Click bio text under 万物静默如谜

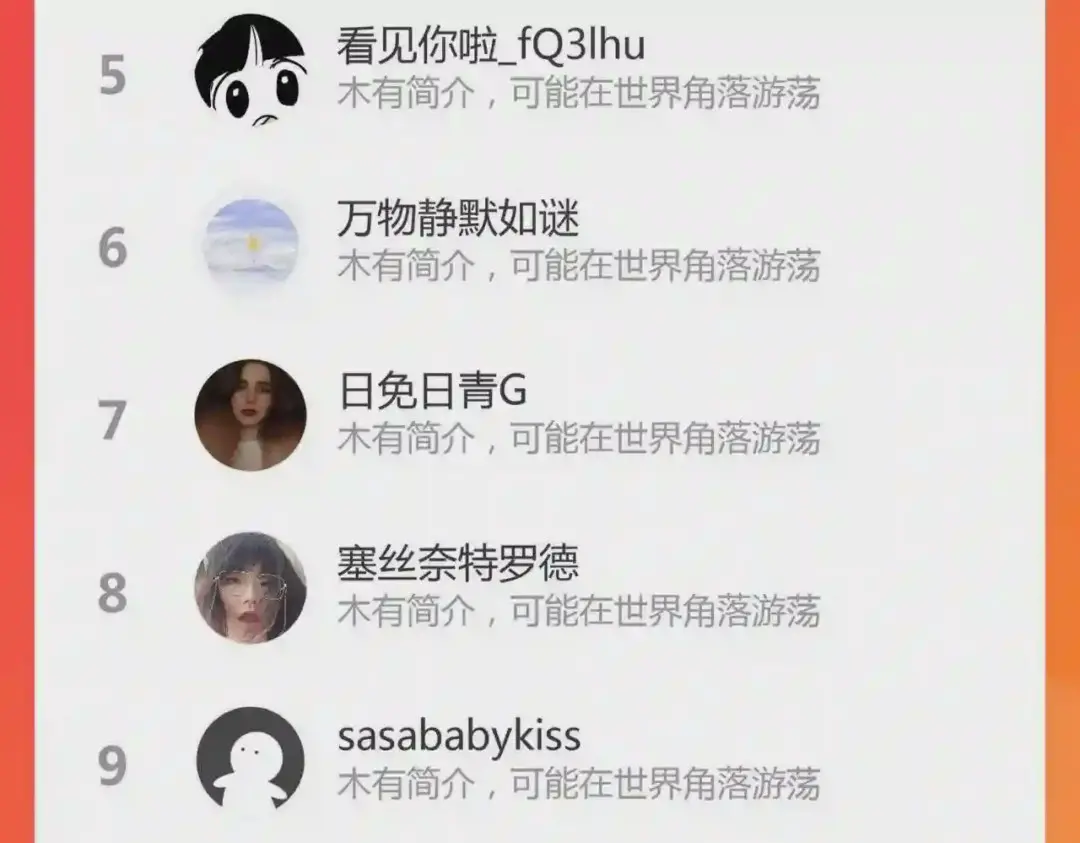coord(579,266)
